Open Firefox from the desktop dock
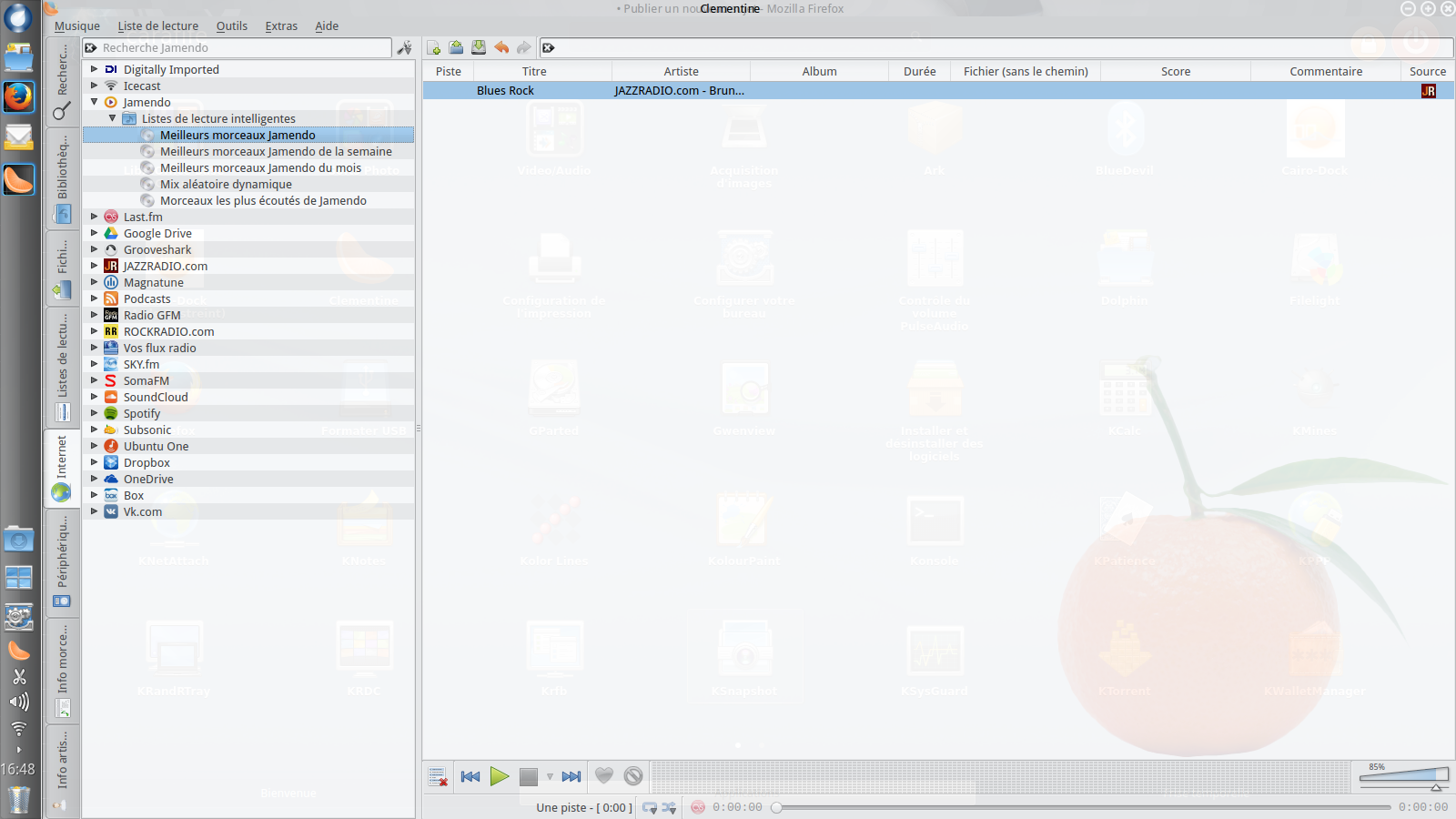The height and width of the screenshot is (819, 1456). [18, 96]
